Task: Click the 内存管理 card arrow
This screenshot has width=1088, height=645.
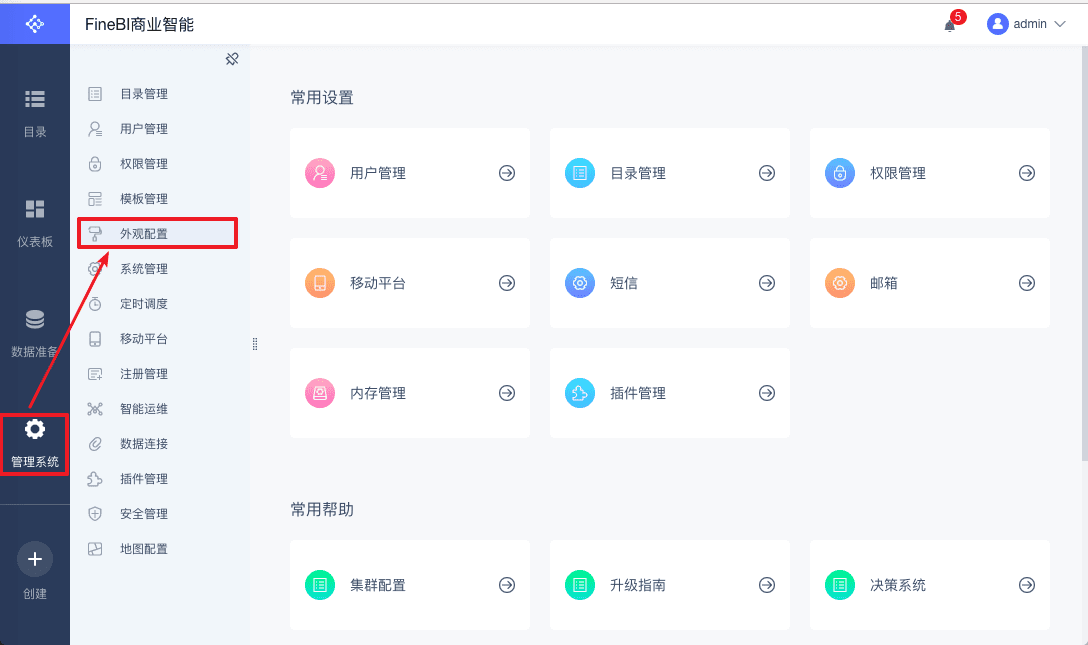Action: coord(507,393)
